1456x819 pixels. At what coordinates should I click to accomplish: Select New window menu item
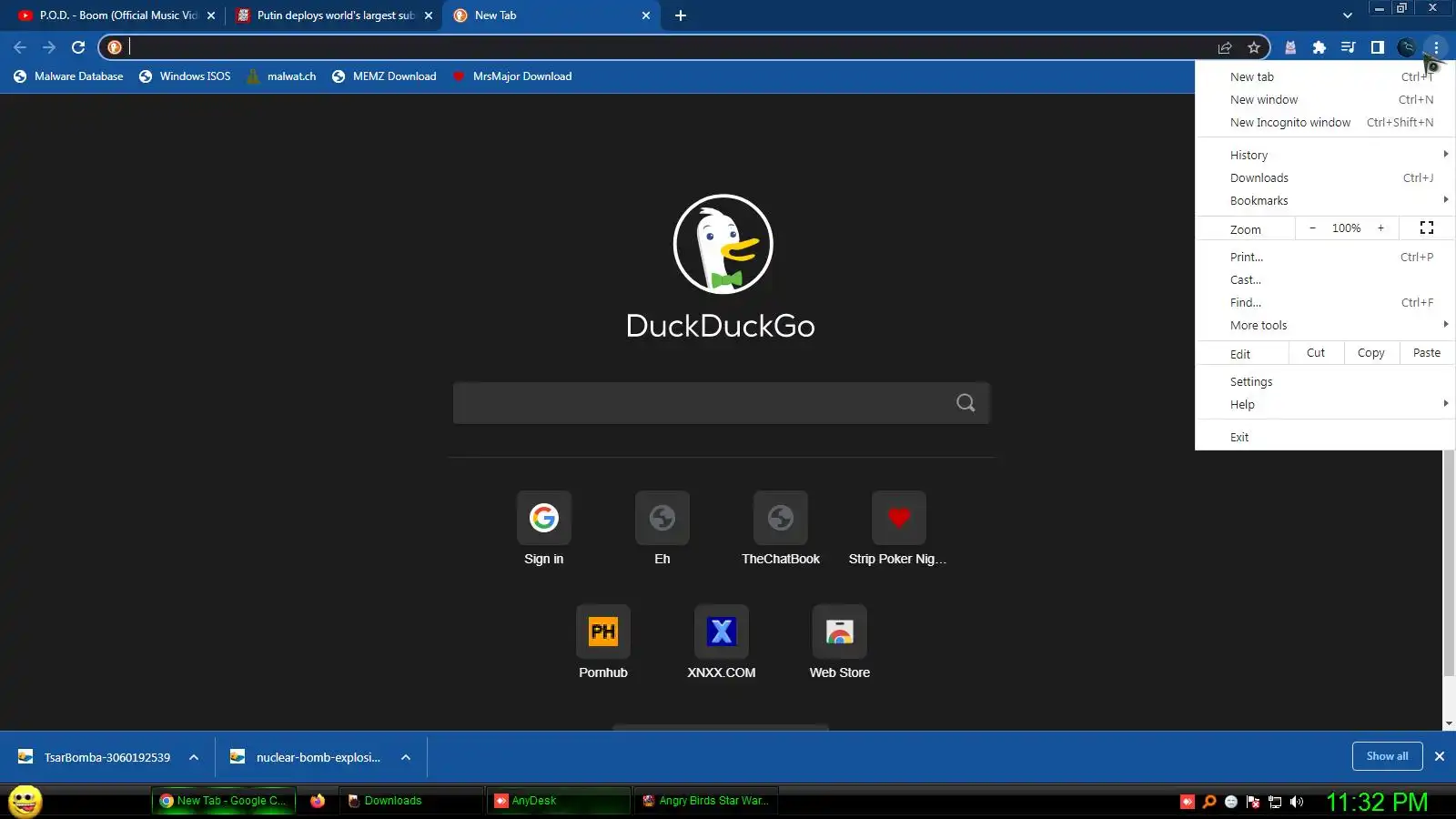(x=1325, y=100)
